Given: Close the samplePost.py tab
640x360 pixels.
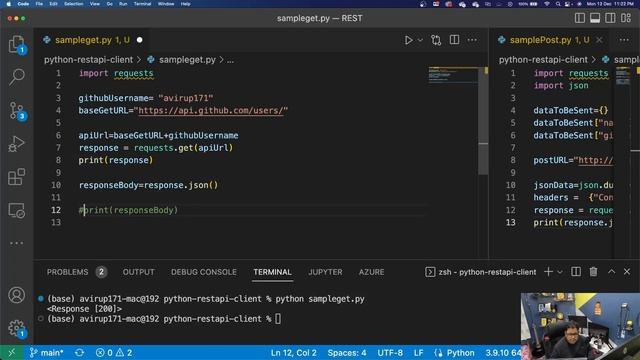Looking at the screenshot, I should 599,40.
